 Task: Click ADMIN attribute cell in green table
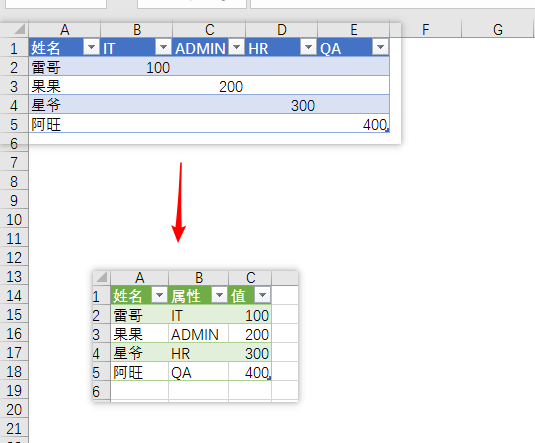(199, 333)
